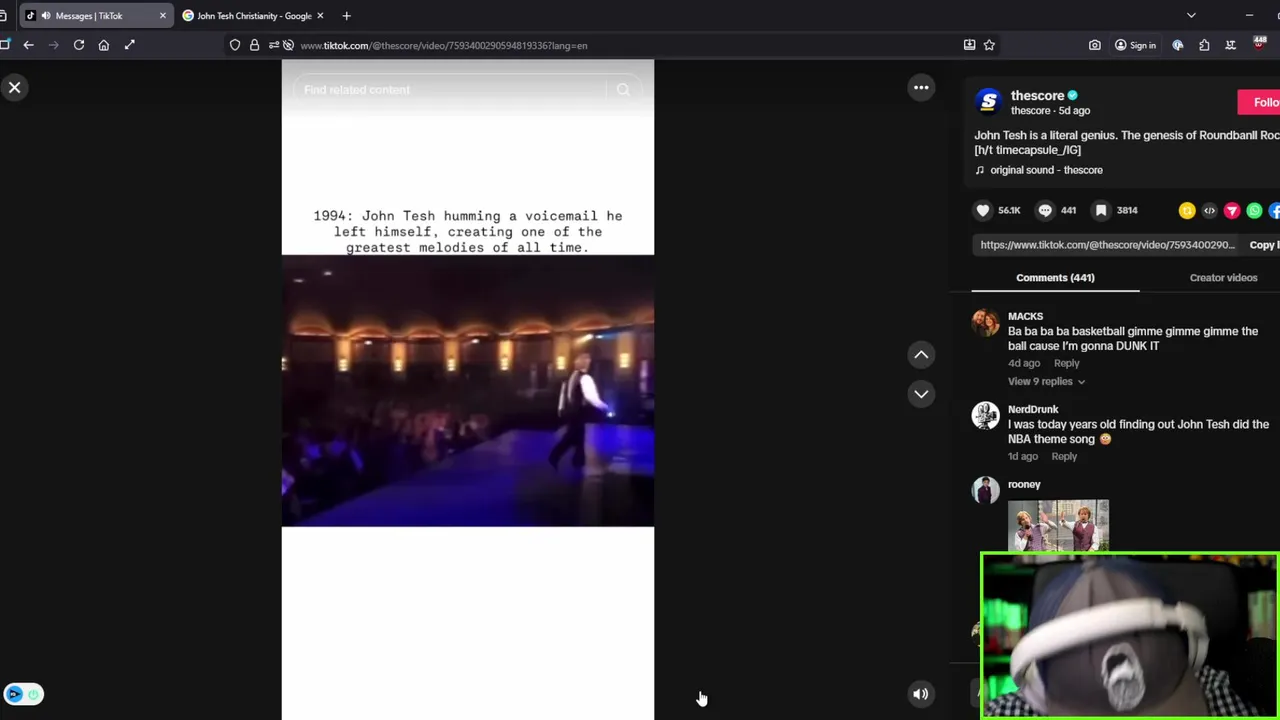Click the red send-to-friends icon

[1232, 210]
